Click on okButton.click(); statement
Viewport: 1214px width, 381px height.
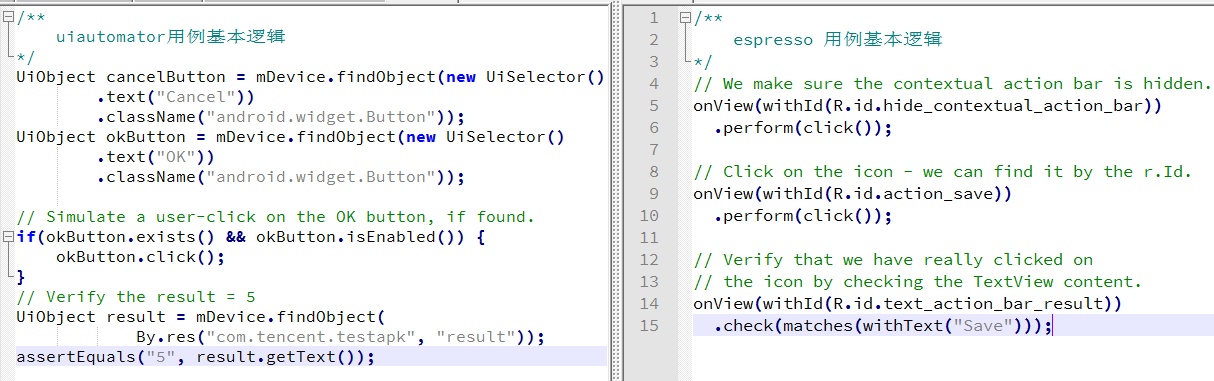pyautogui.click(x=140, y=257)
